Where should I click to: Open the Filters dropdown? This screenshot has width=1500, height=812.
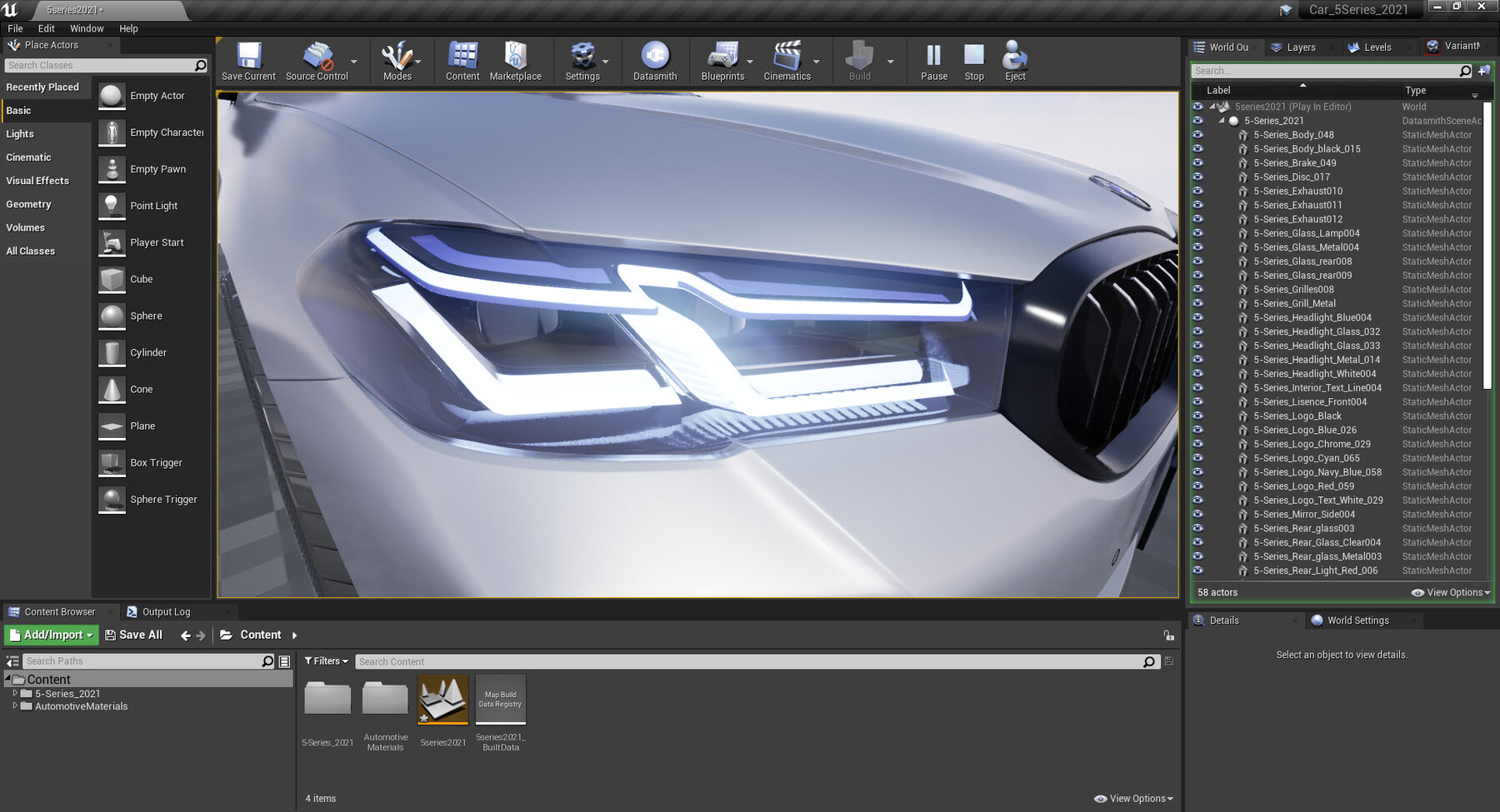point(326,661)
